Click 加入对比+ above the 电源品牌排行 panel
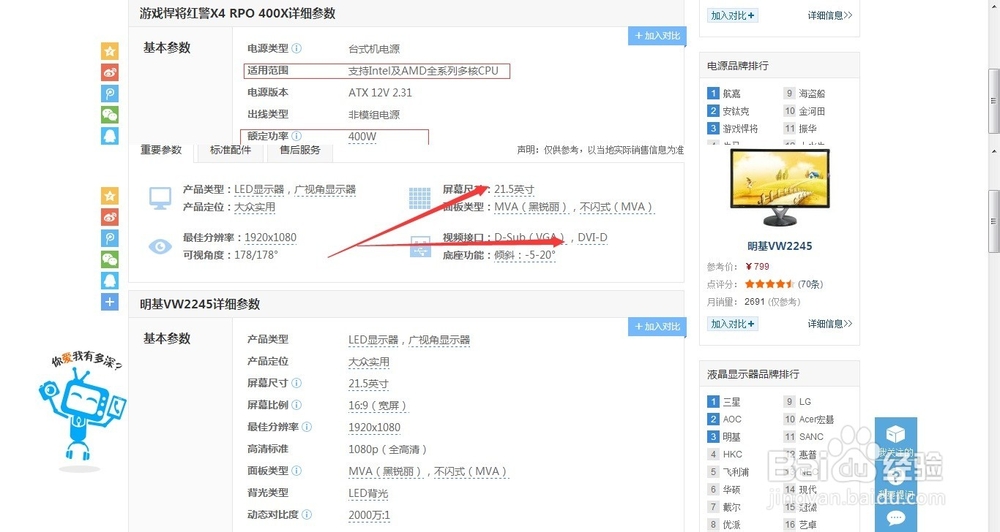Screen dimensions: 1000x532 tap(732, 15)
